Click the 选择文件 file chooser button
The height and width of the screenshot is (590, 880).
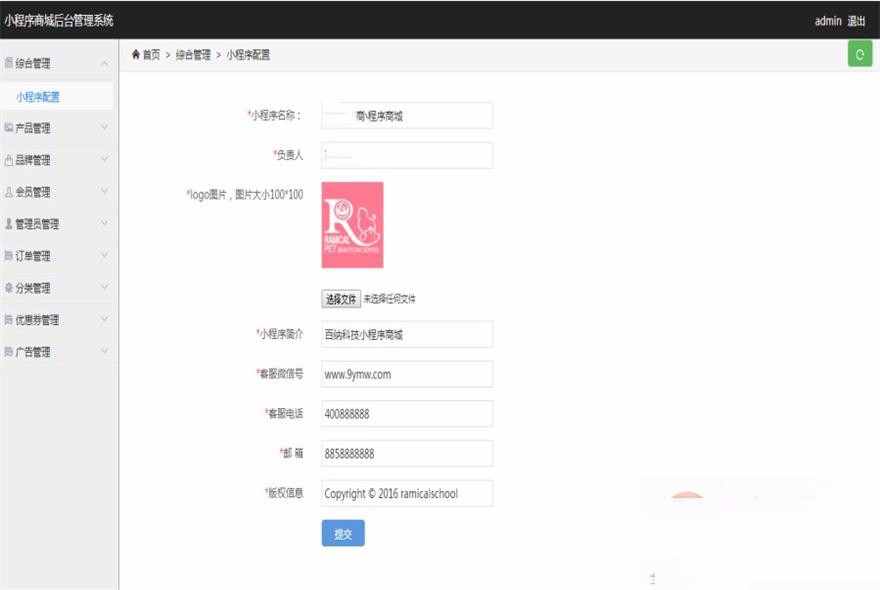342,298
